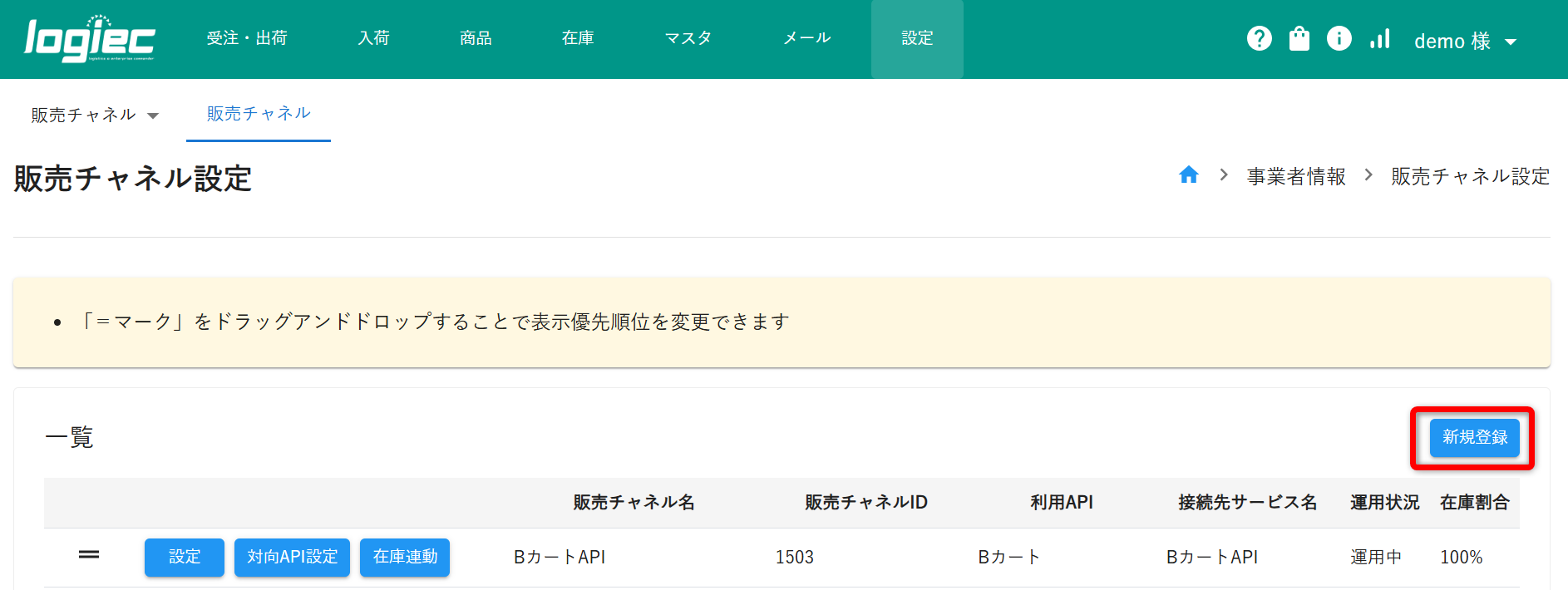The width and height of the screenshot is (1568, 590).
Task: Open the information circle icon
Action: tap(1339, 38)
